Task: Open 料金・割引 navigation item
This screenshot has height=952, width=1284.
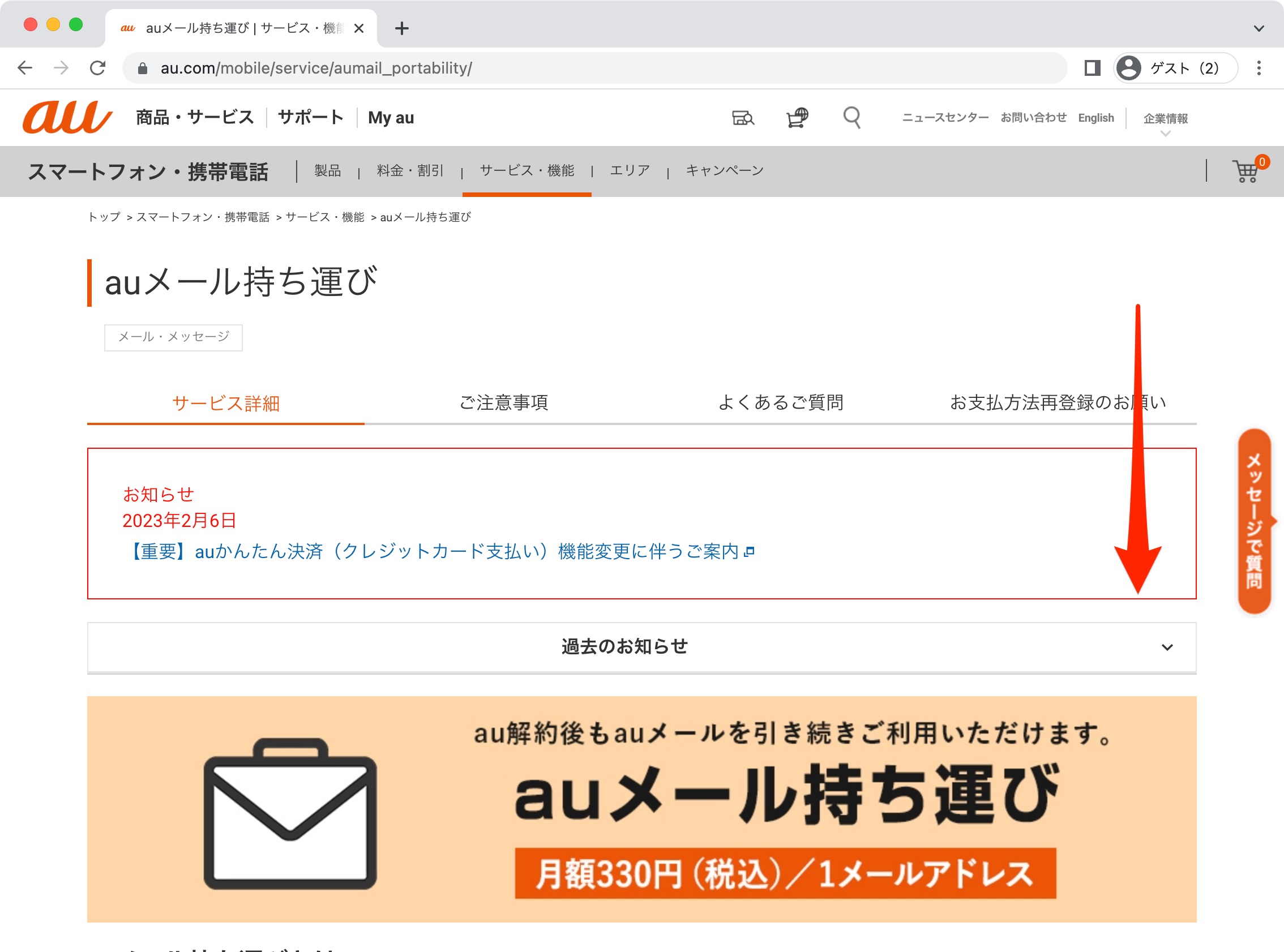Action: pyautogui.click(x=410, y=170)
